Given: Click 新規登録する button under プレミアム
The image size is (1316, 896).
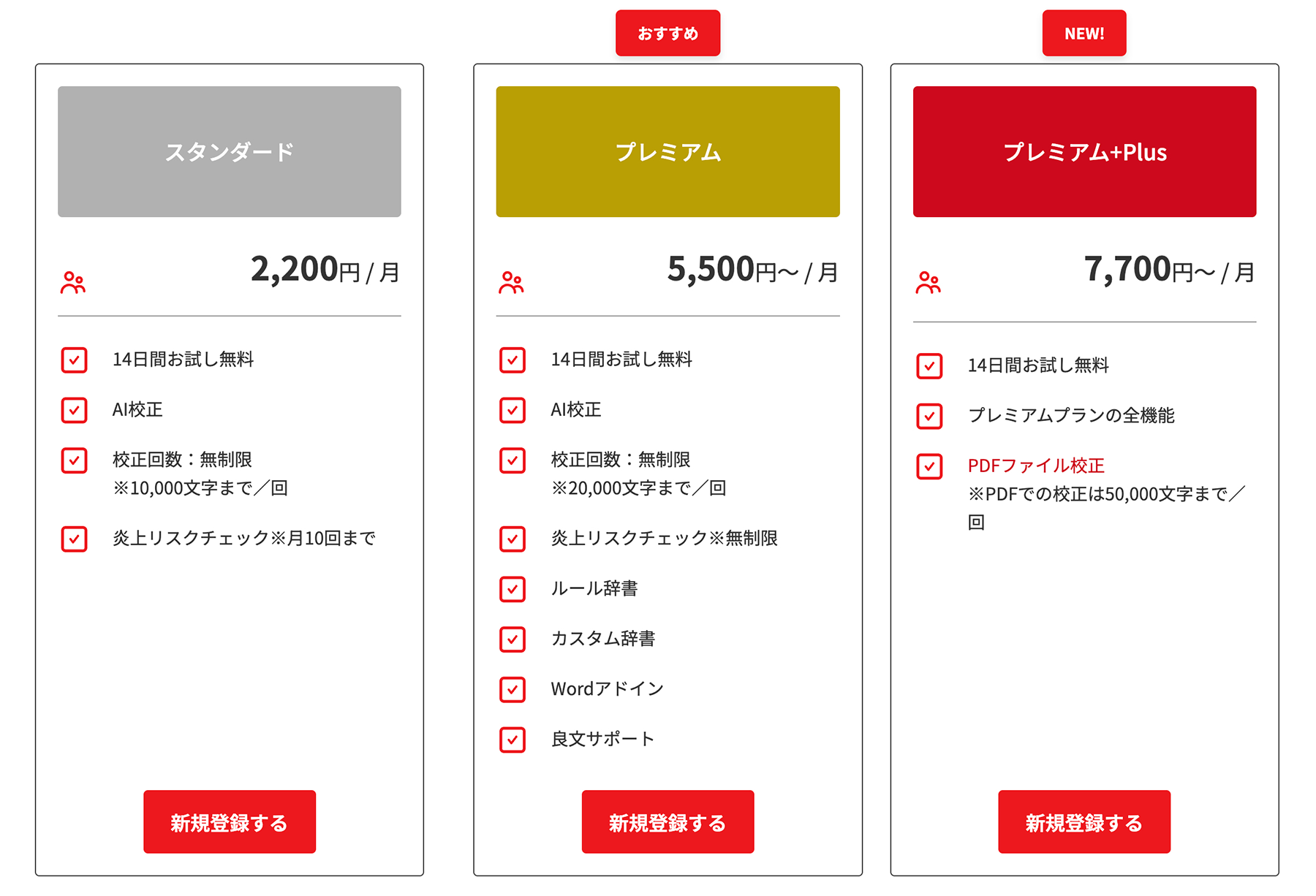Looking at the screenshot, I should coord(668,822).
